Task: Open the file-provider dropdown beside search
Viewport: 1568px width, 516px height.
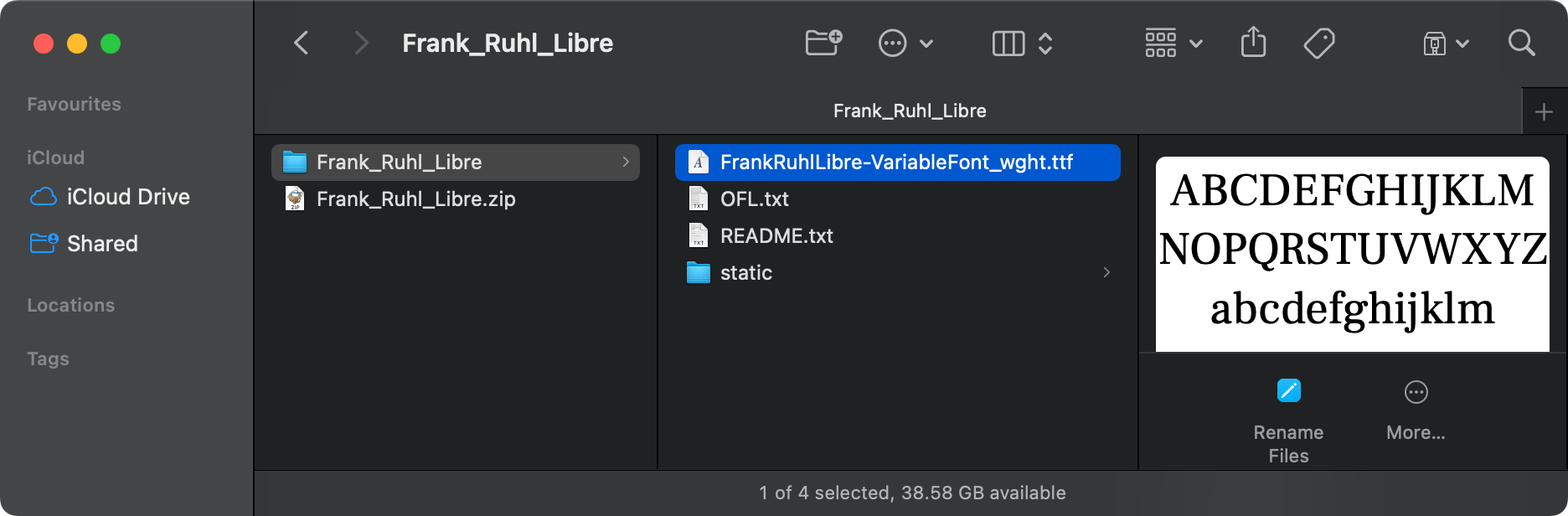Action: coord(1446,44)
